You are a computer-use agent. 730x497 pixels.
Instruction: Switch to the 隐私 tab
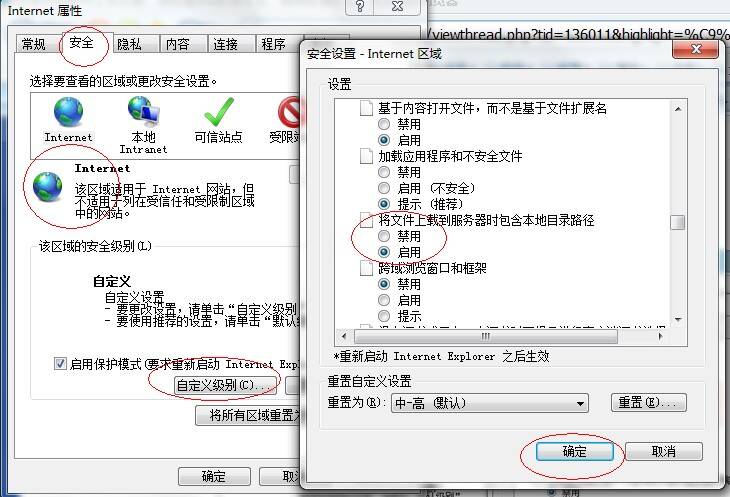click(x=129, y=44)
